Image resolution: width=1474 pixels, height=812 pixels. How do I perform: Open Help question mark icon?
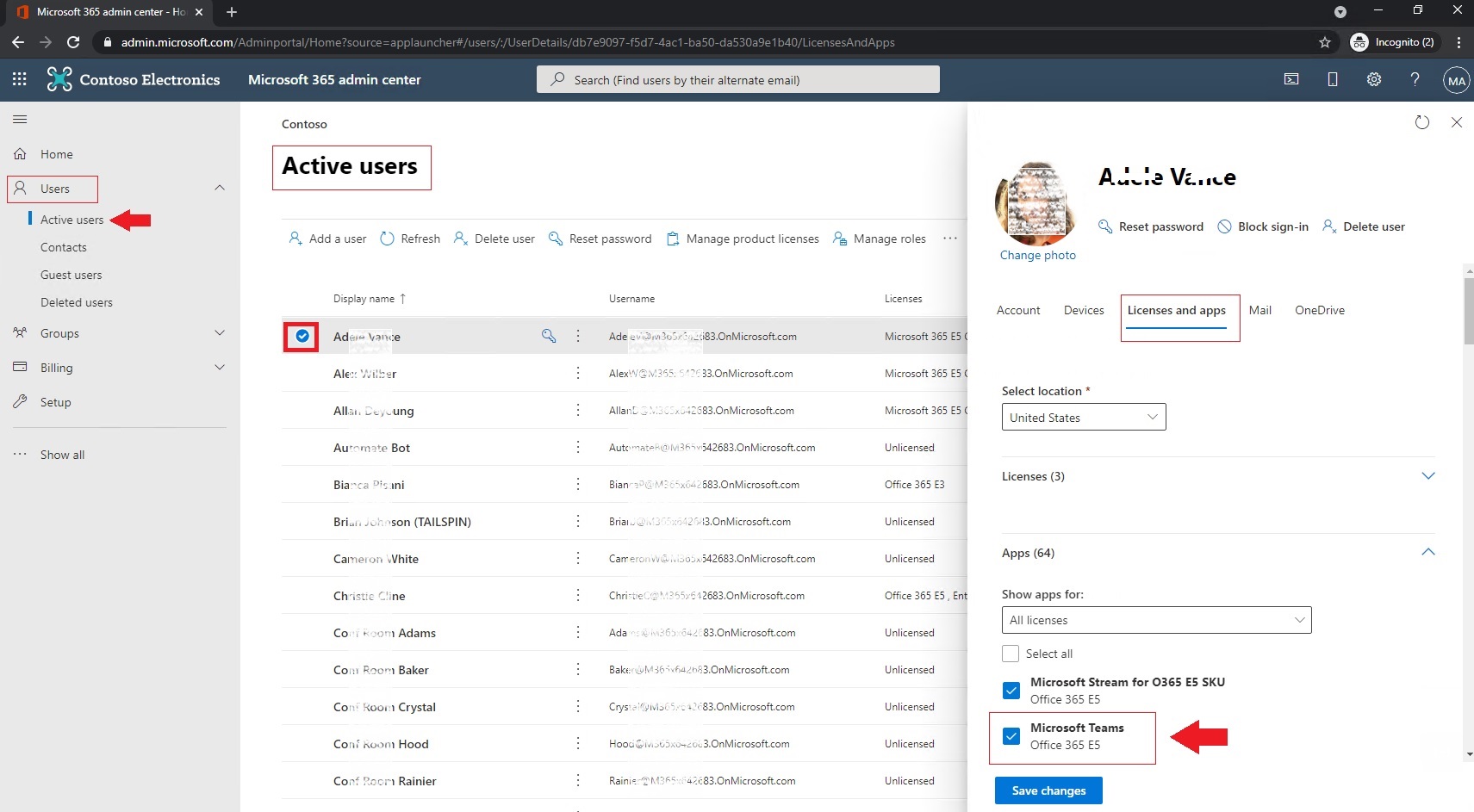coord(1415,79)
